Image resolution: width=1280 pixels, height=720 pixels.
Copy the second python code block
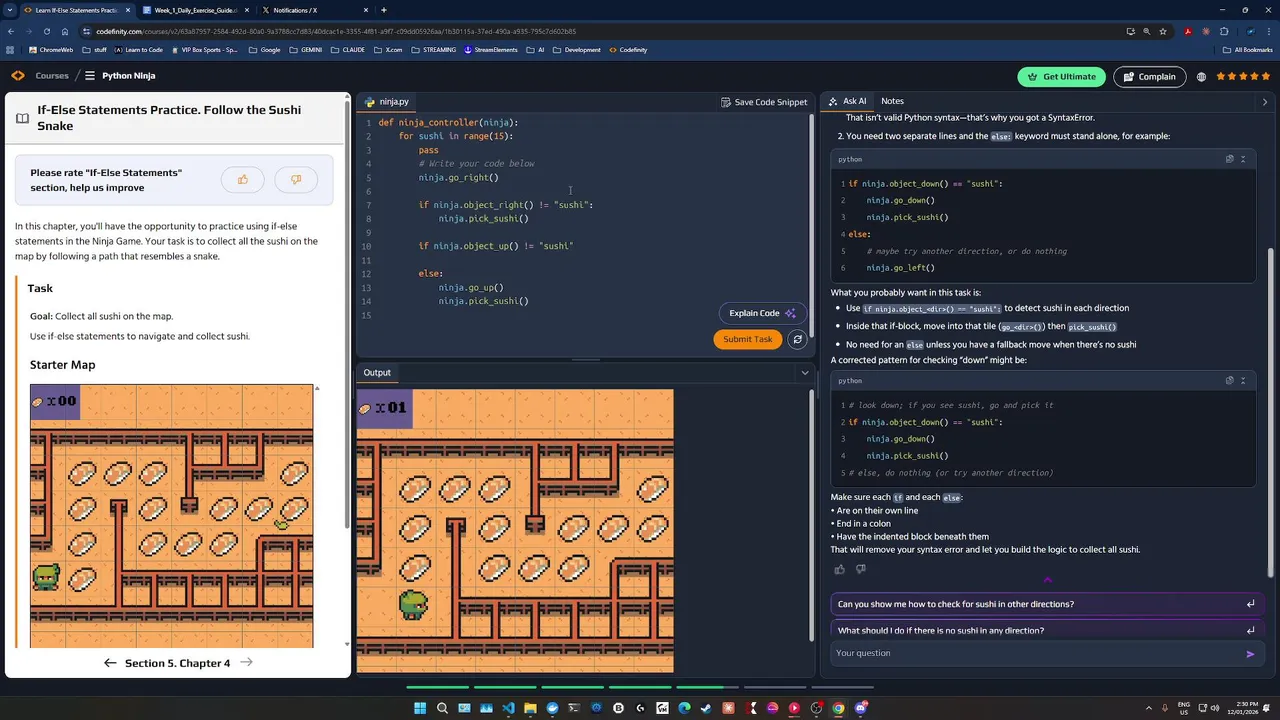1229,380
